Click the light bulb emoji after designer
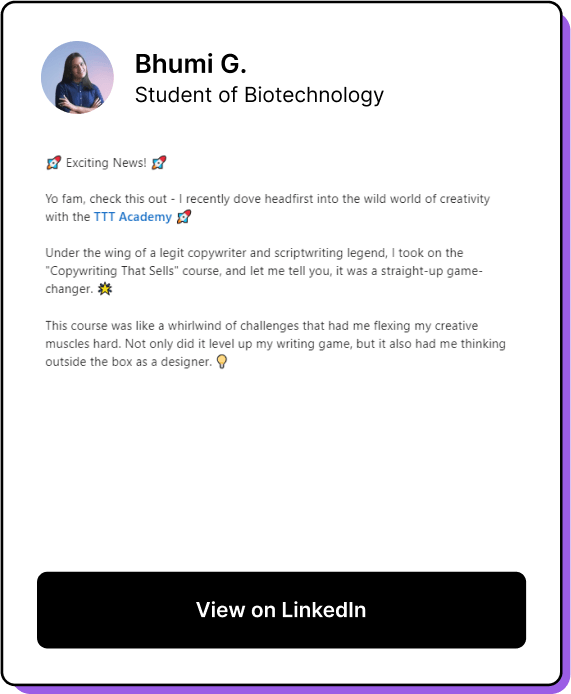Viewport: 571px width, 694px height. coord(222,362)
